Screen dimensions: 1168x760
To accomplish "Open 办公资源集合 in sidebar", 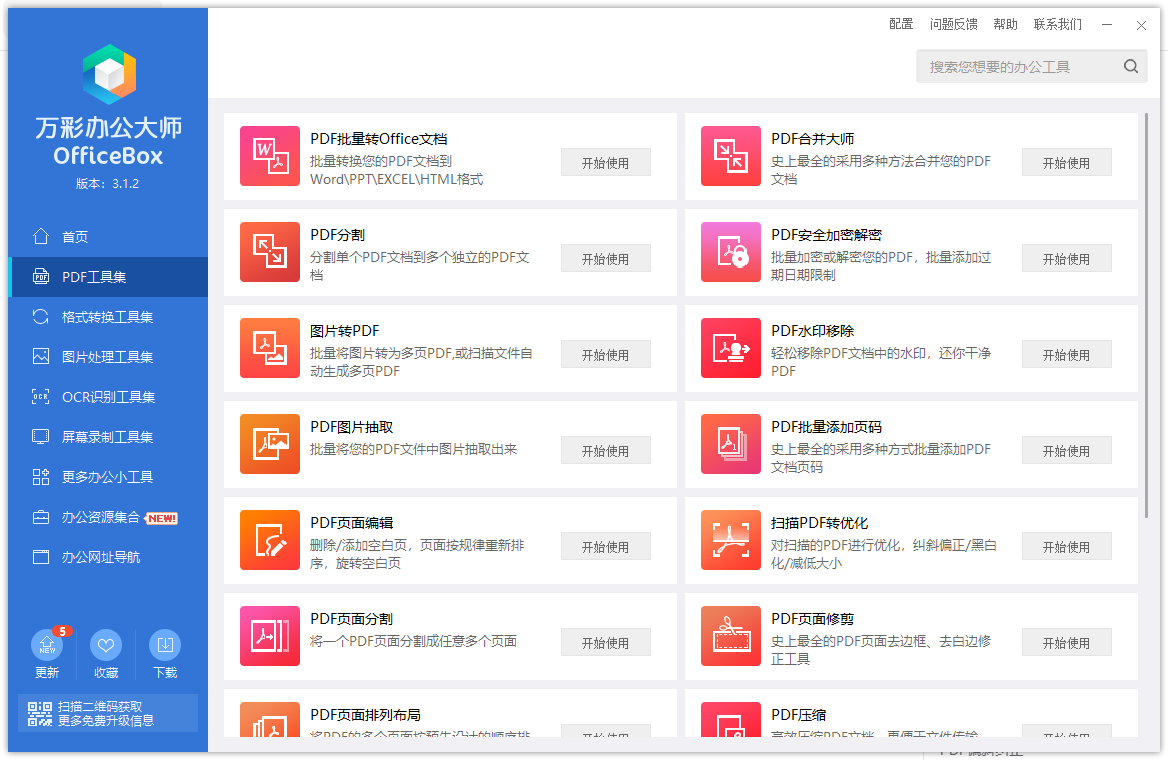I will (108, 517).
